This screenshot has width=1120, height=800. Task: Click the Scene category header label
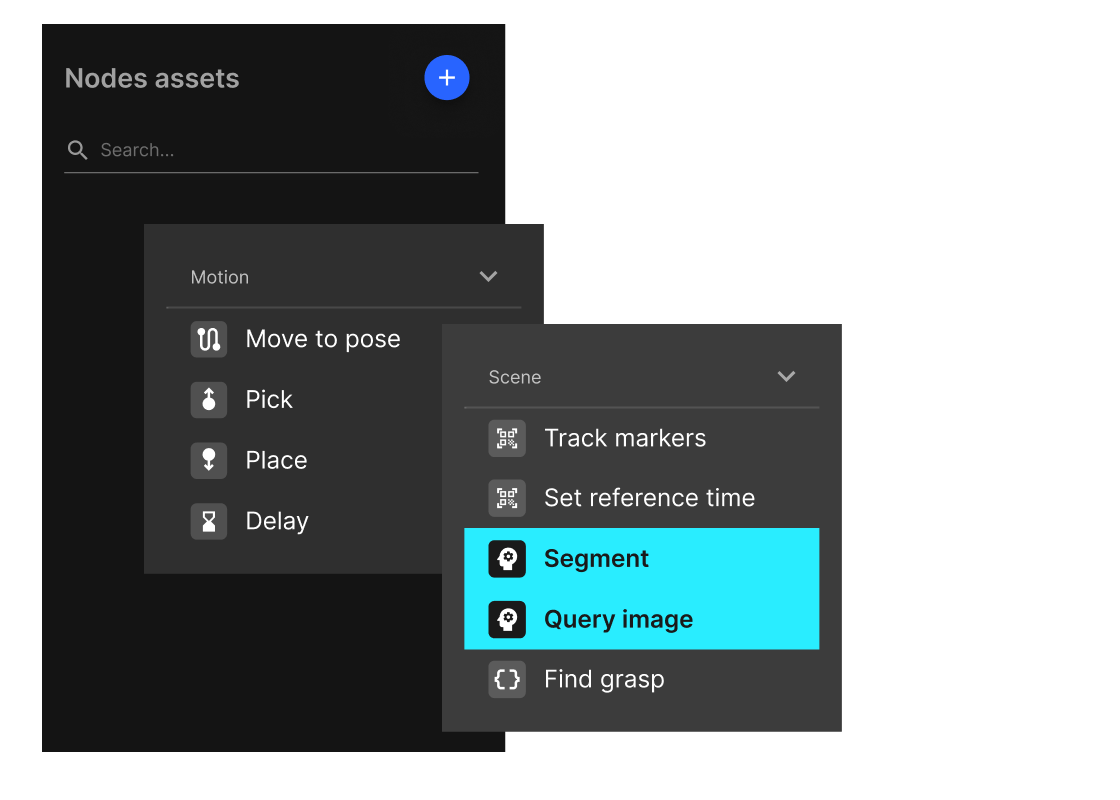click(515, 377)
